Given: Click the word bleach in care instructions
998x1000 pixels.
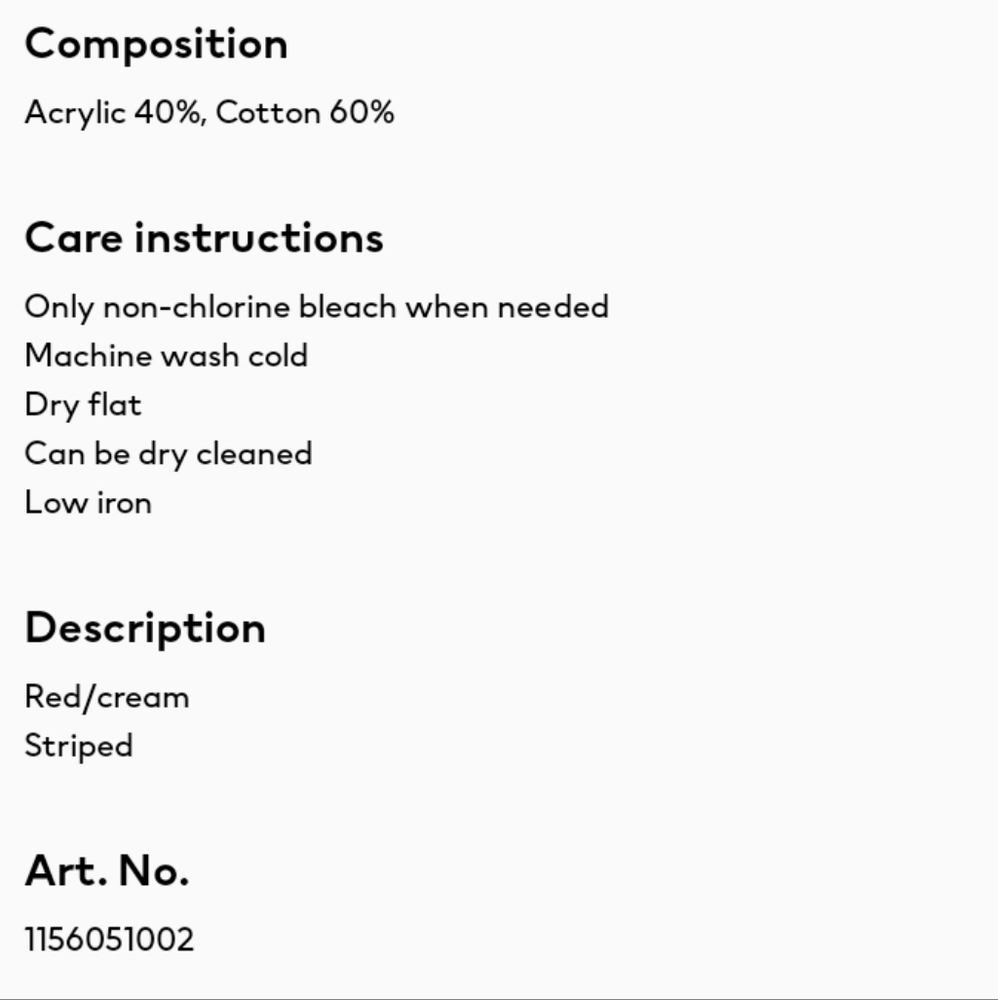Looking at the screenshot, I should (348, 307).
